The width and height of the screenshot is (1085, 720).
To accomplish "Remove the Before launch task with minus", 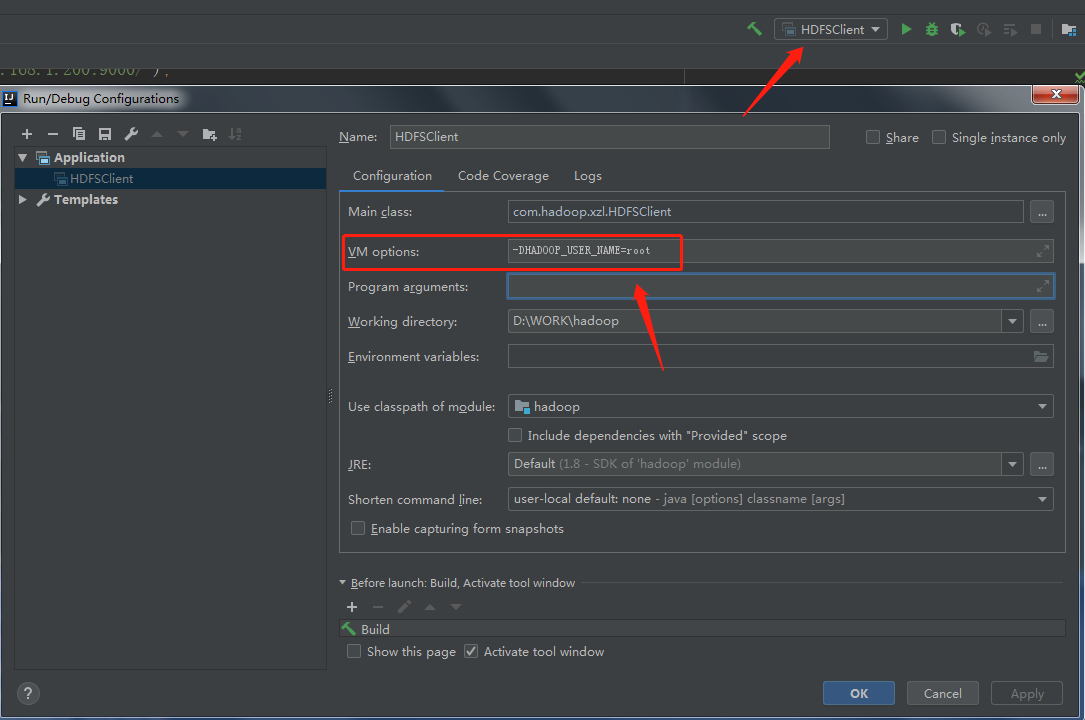I will [x=378, y=607].
